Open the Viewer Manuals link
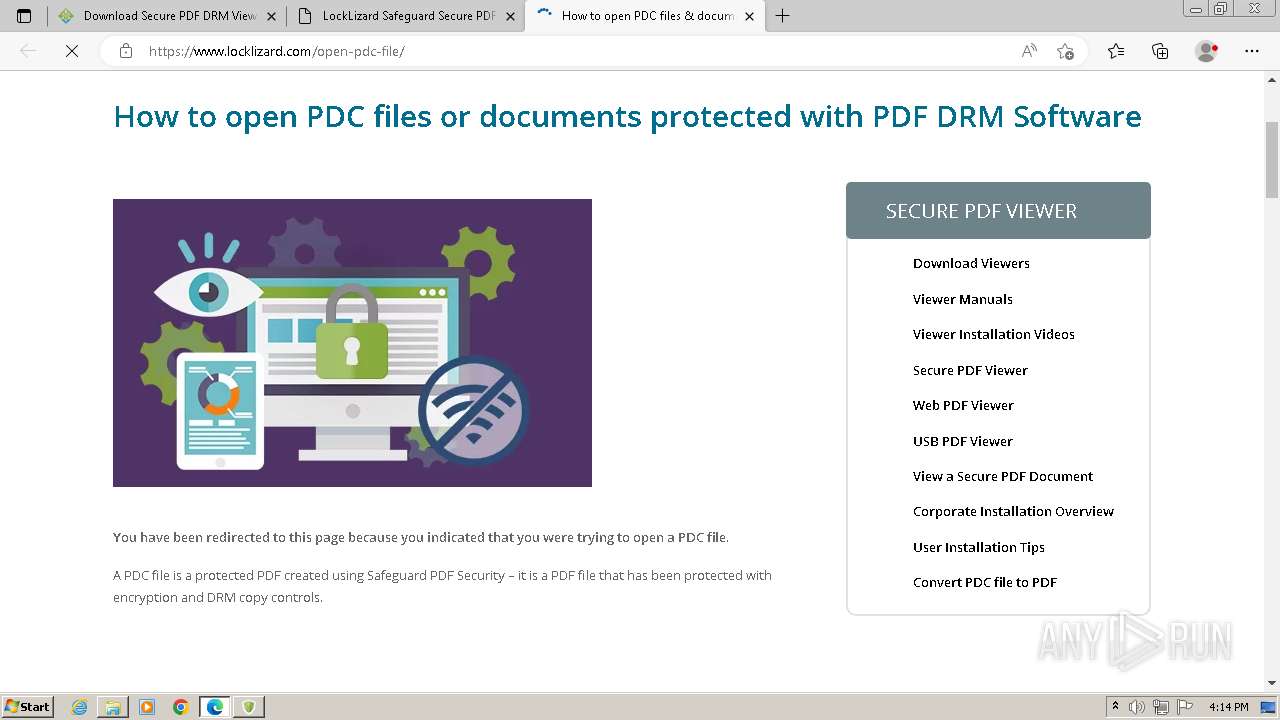This screenshot has height=720, width=1280. pos(962,299)
